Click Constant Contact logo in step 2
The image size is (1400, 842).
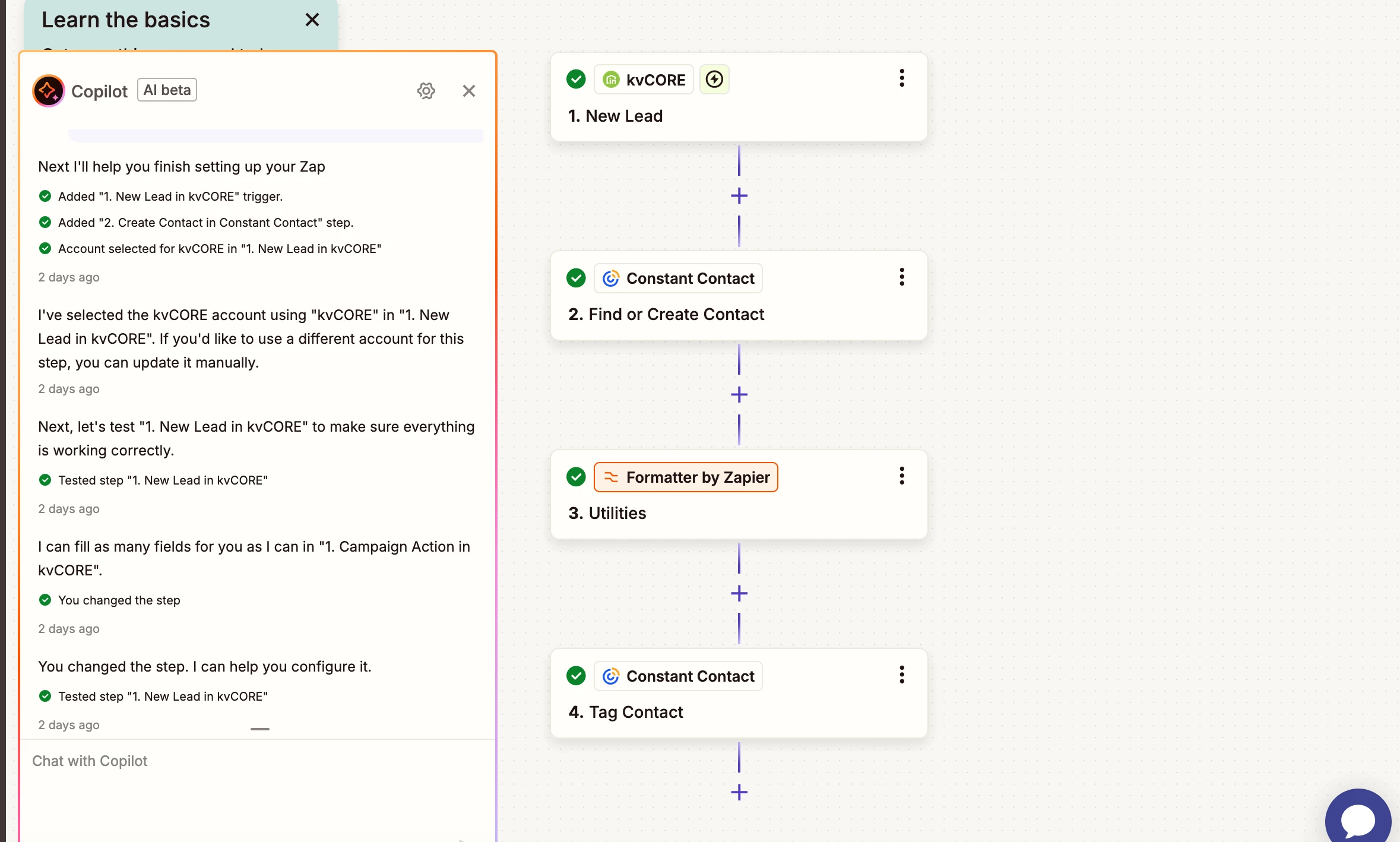[x=611, y=278]
